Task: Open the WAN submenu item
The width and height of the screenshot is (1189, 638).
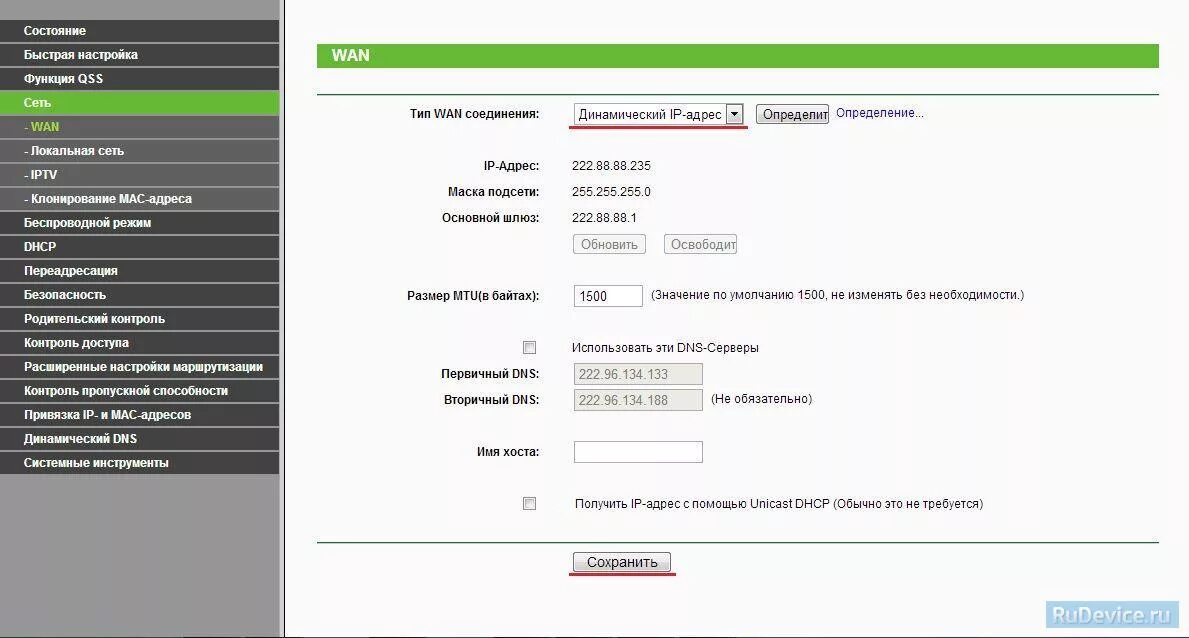Action: [x=140, y=127]
